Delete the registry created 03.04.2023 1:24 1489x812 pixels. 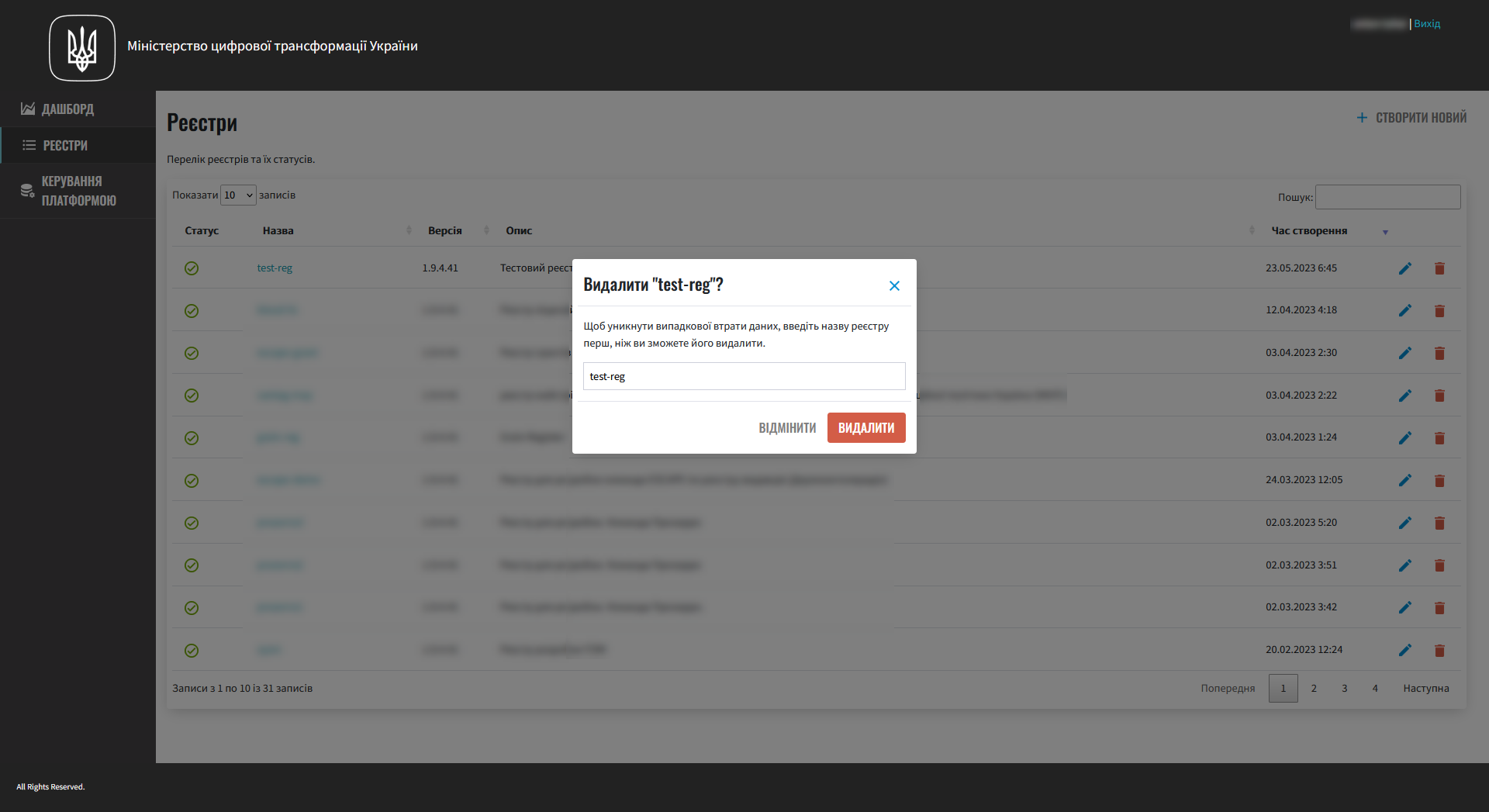coord(1439,438)
